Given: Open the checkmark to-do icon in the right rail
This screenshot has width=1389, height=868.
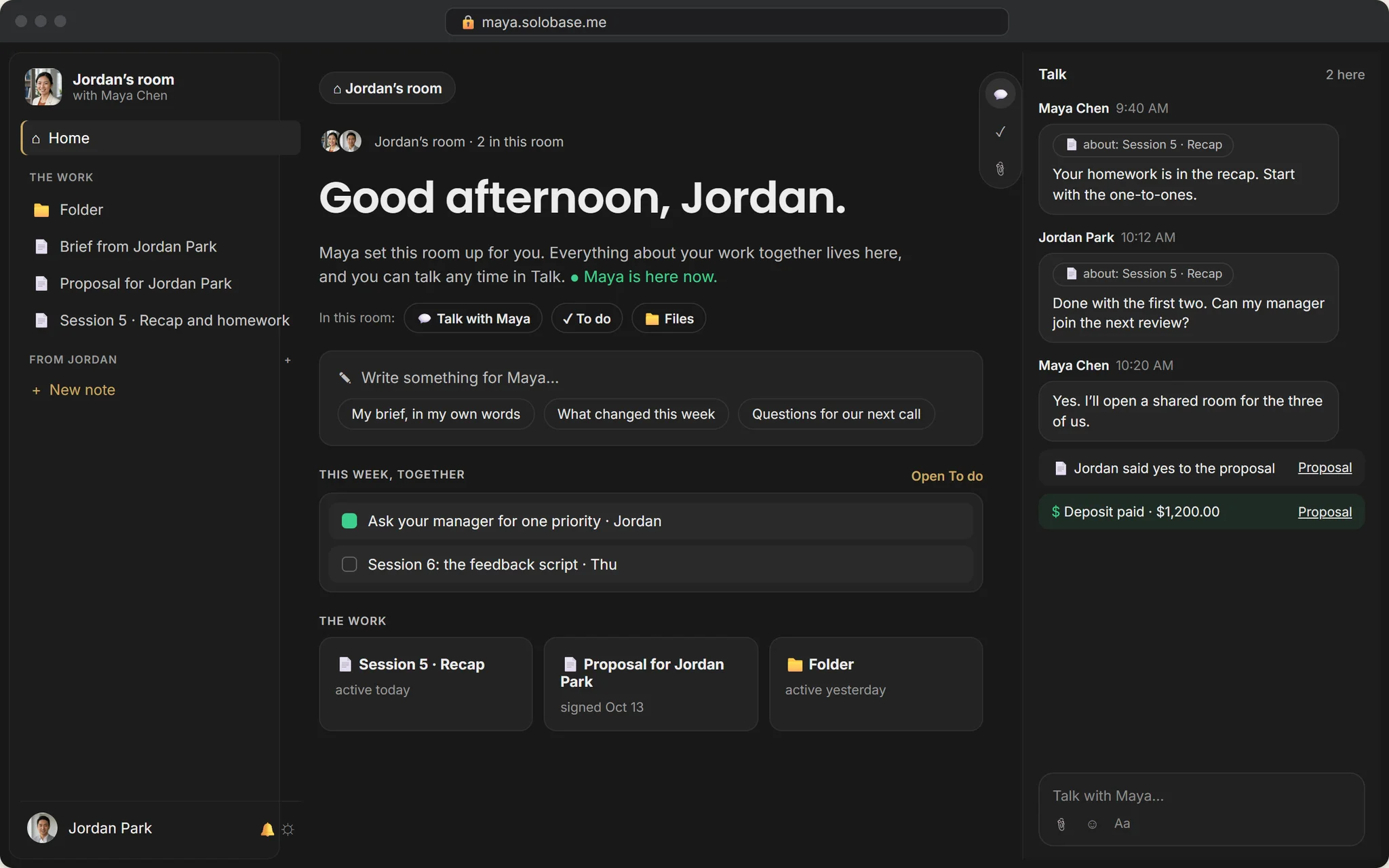Looking at the screenshot, I should (1000, 132).
